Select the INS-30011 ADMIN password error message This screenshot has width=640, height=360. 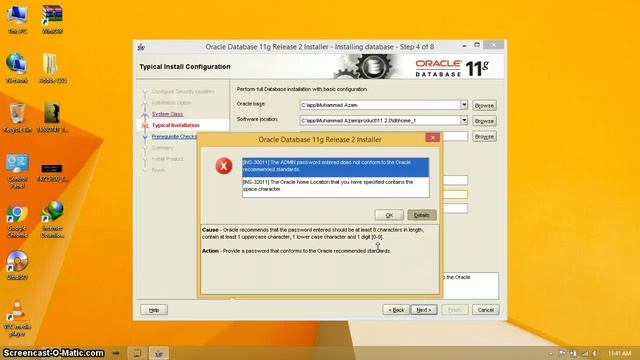336,167
